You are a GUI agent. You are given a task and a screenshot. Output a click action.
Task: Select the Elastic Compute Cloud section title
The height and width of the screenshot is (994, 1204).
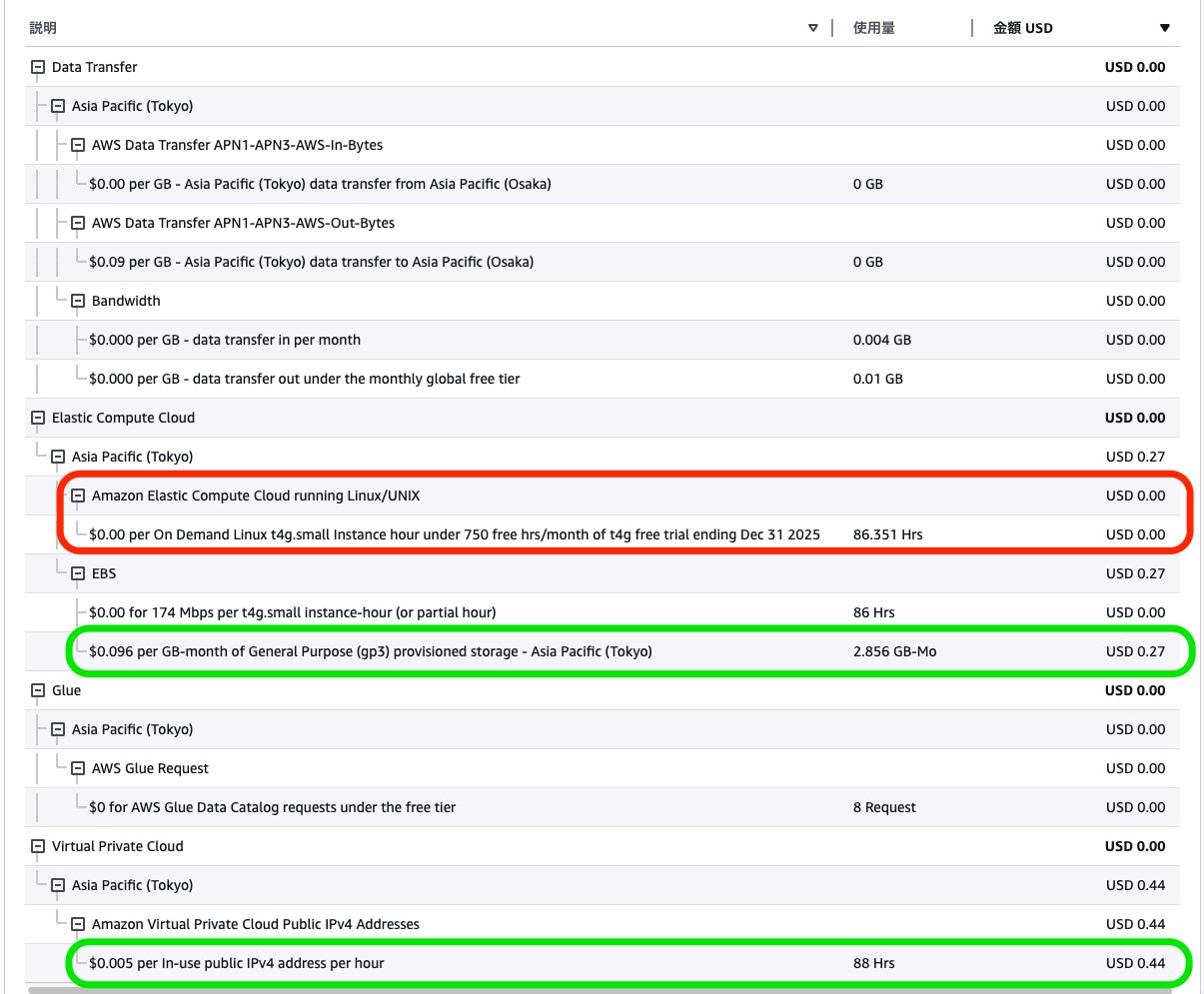pos(123,418)
